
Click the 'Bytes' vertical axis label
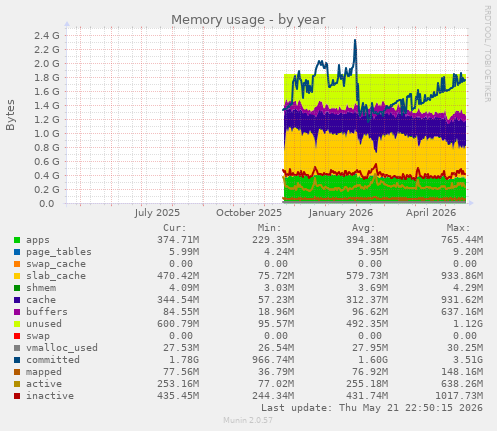[10, 115]
